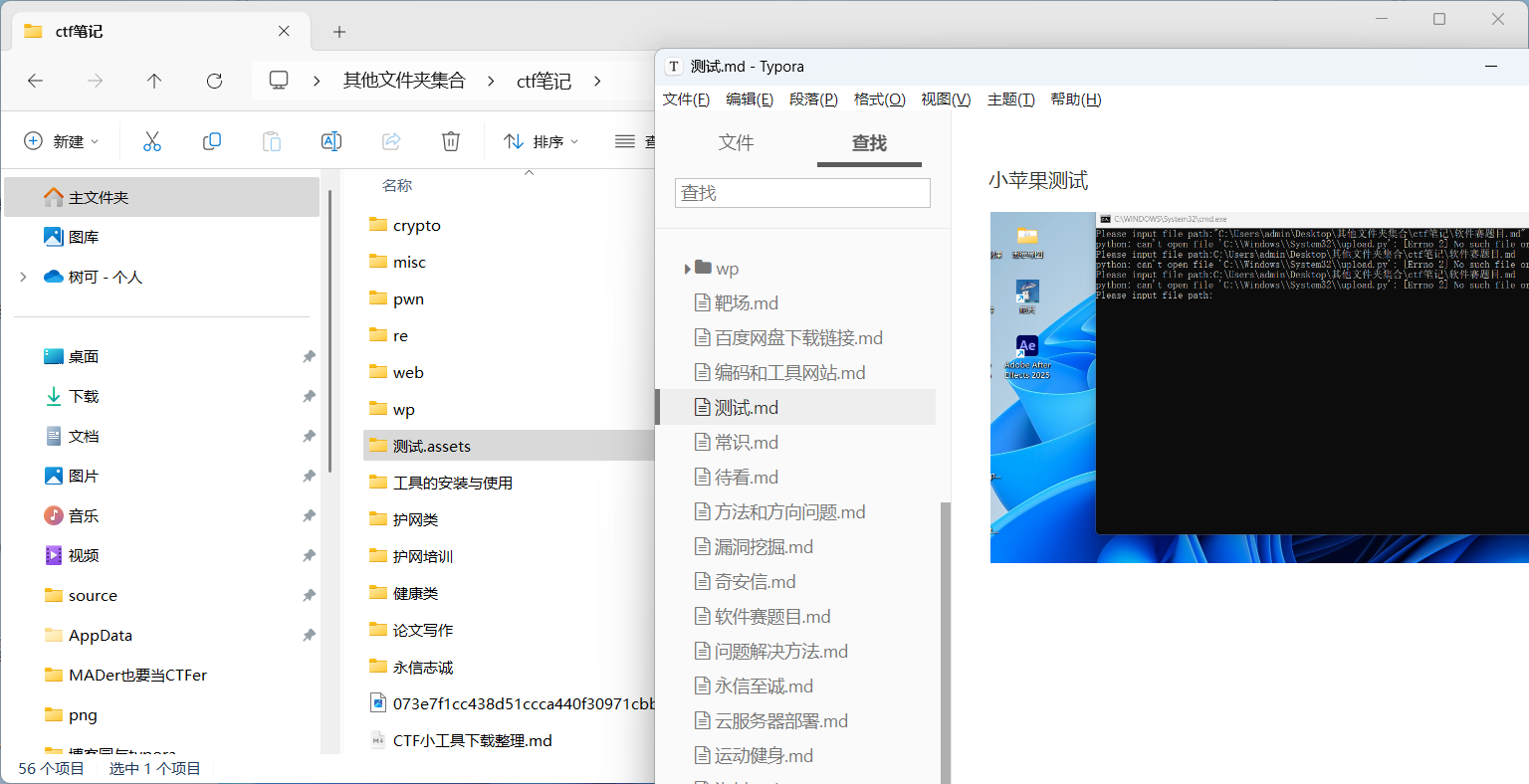Click the Paste icon in Explorer toolbar
Viewport: 1529px width, 784px height.
click(272, 141)
